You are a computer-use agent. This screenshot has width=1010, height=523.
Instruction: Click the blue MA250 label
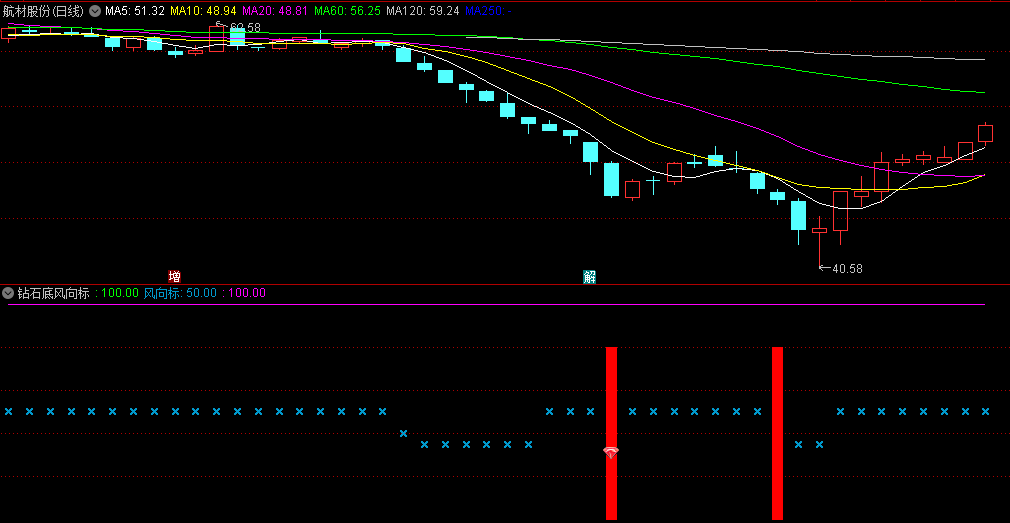(x=488, y=11)
